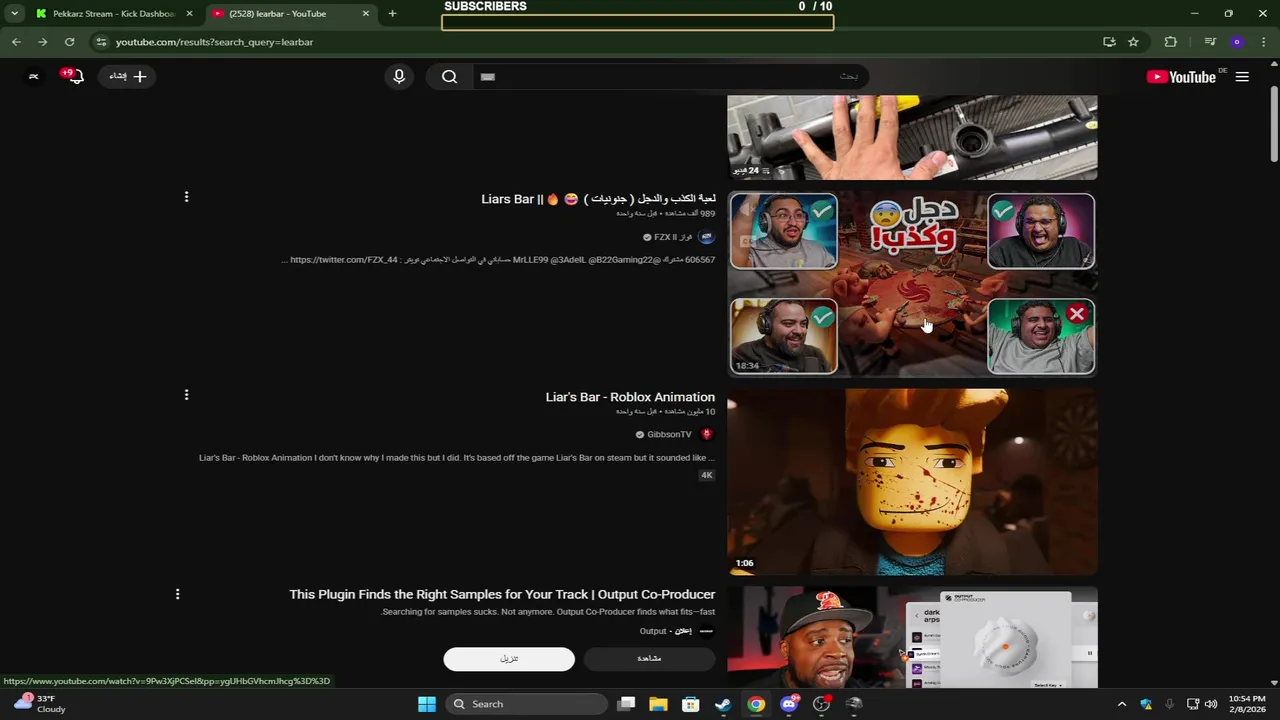Viewport: 1280px width, 720px height.
Task: Bookmark this page with star
Action: [x=1133, y=42]
